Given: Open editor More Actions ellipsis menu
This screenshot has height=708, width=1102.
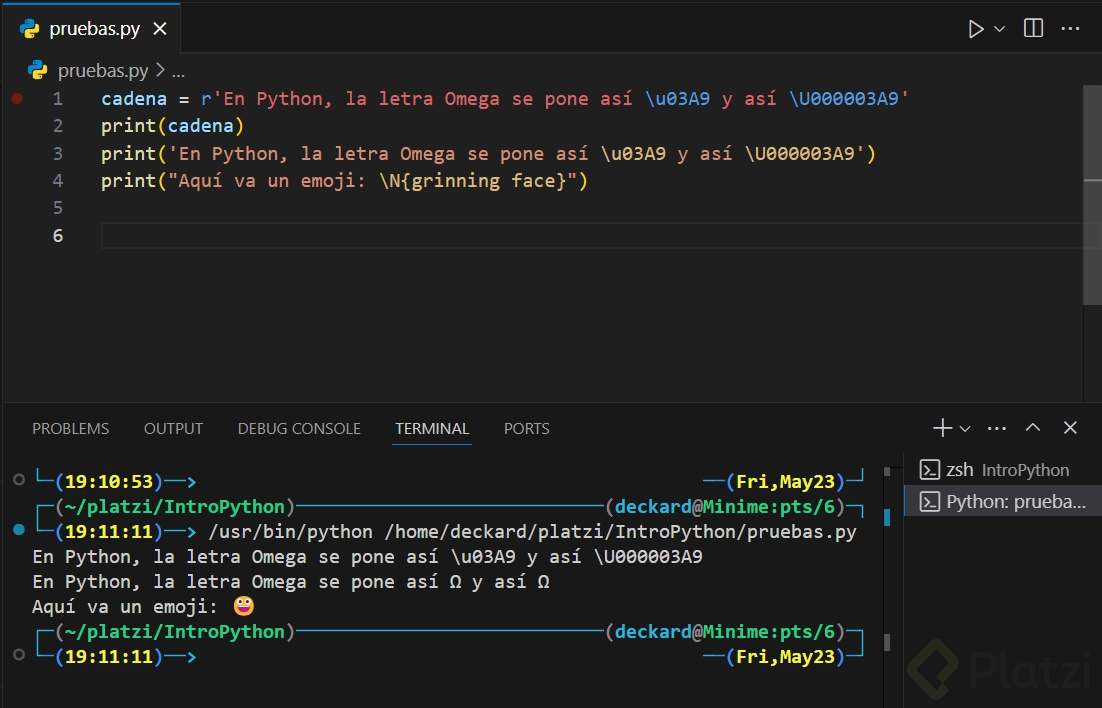Looking at the screenshot, I should pyautogui.click(x=1070, y=29).
